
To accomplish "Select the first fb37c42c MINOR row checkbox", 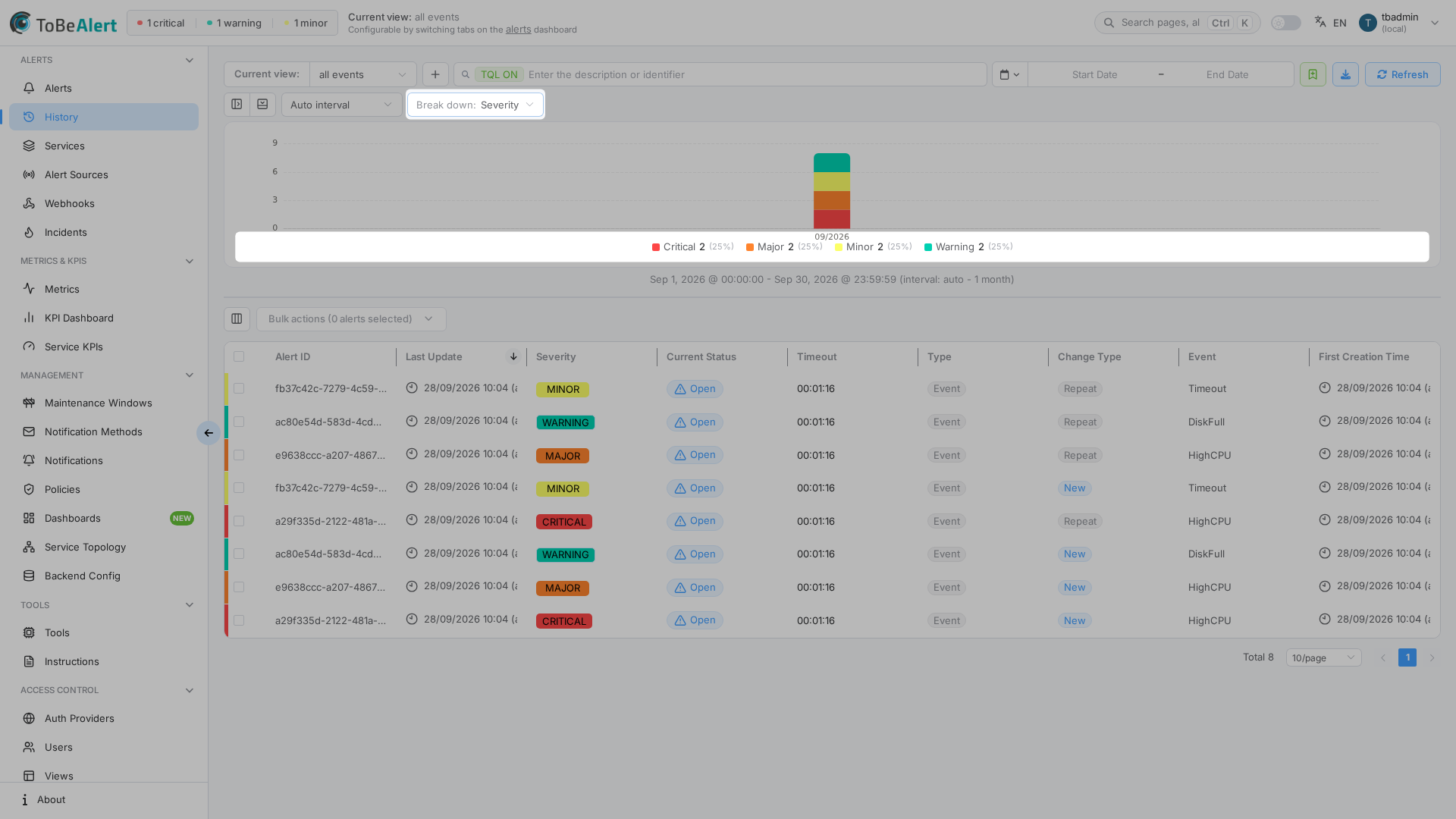I will click(x=239, y=388).
